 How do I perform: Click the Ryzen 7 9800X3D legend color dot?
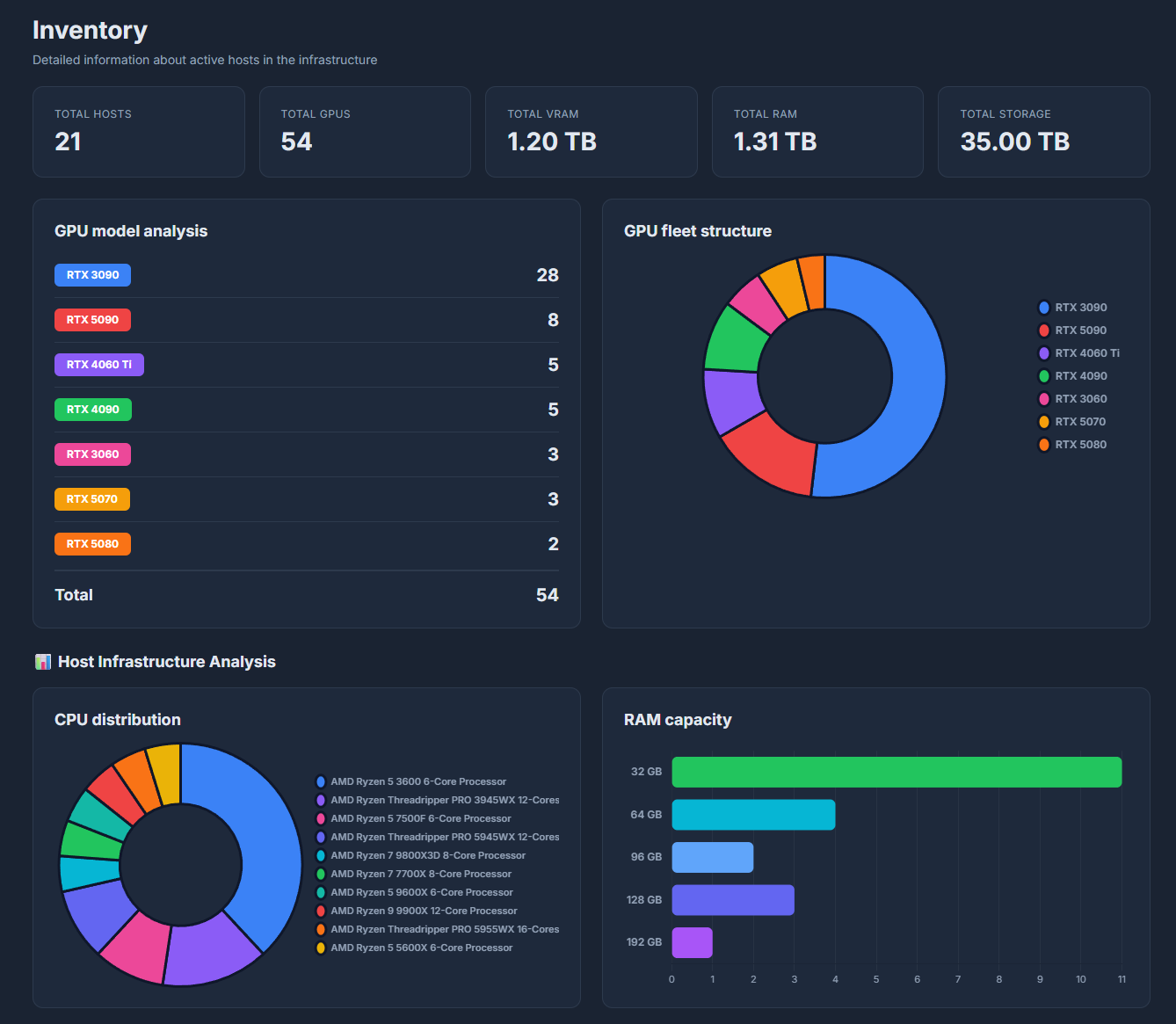click(321, 855)
